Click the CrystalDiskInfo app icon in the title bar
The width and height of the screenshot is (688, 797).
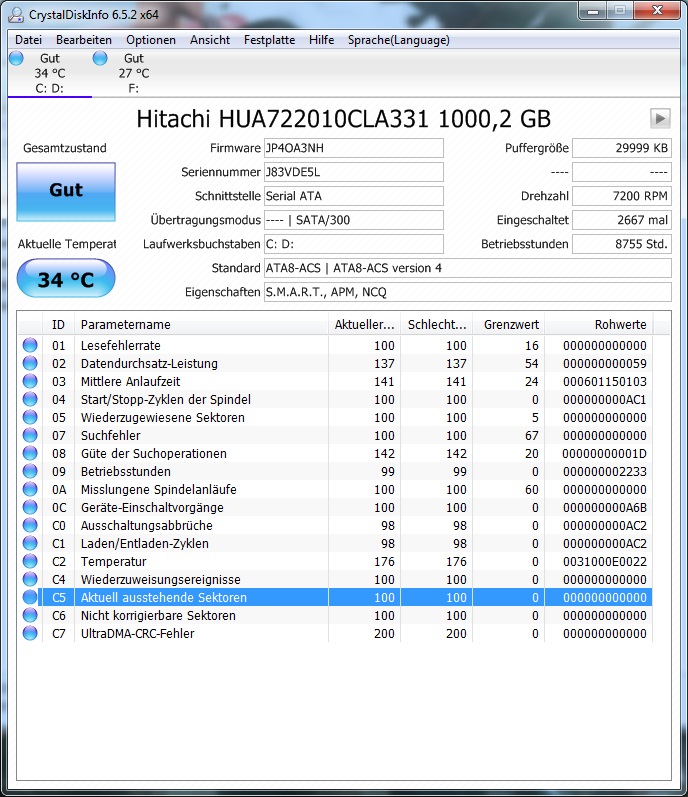coord(16,14)
